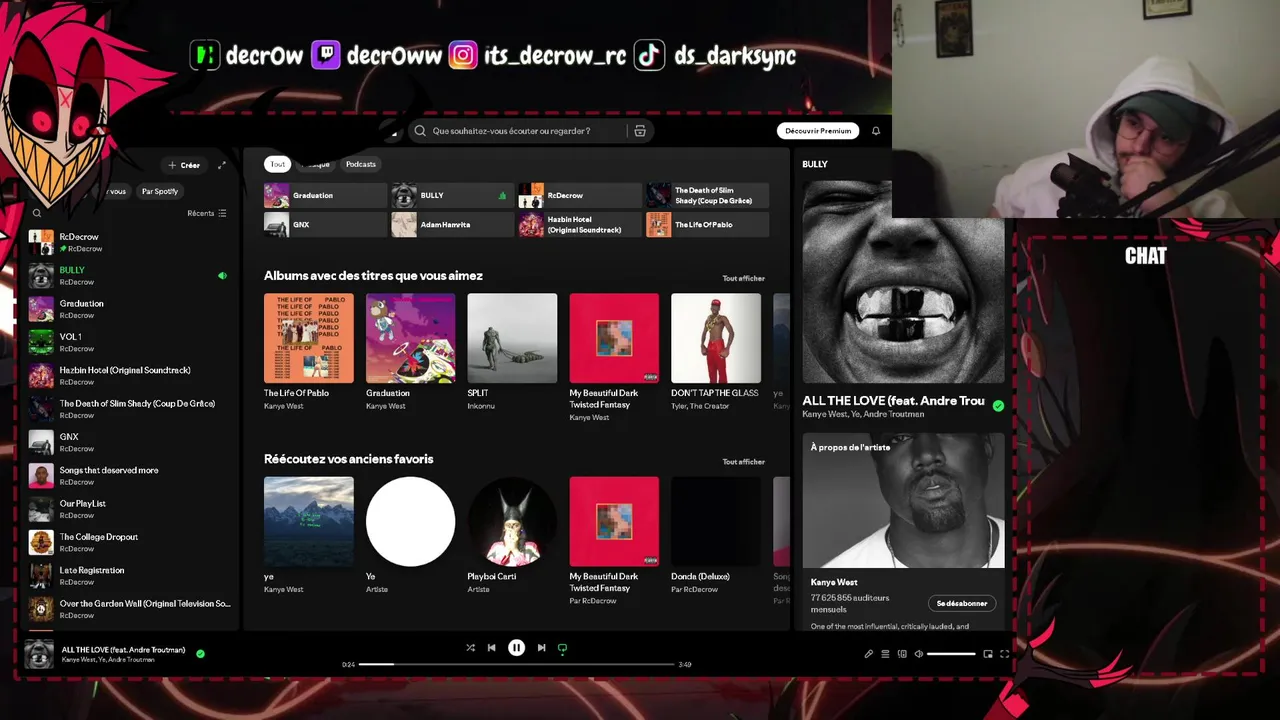Open the notifications bell icon
The width and height of the screenshot is (1280, 720).
[876, 131]
